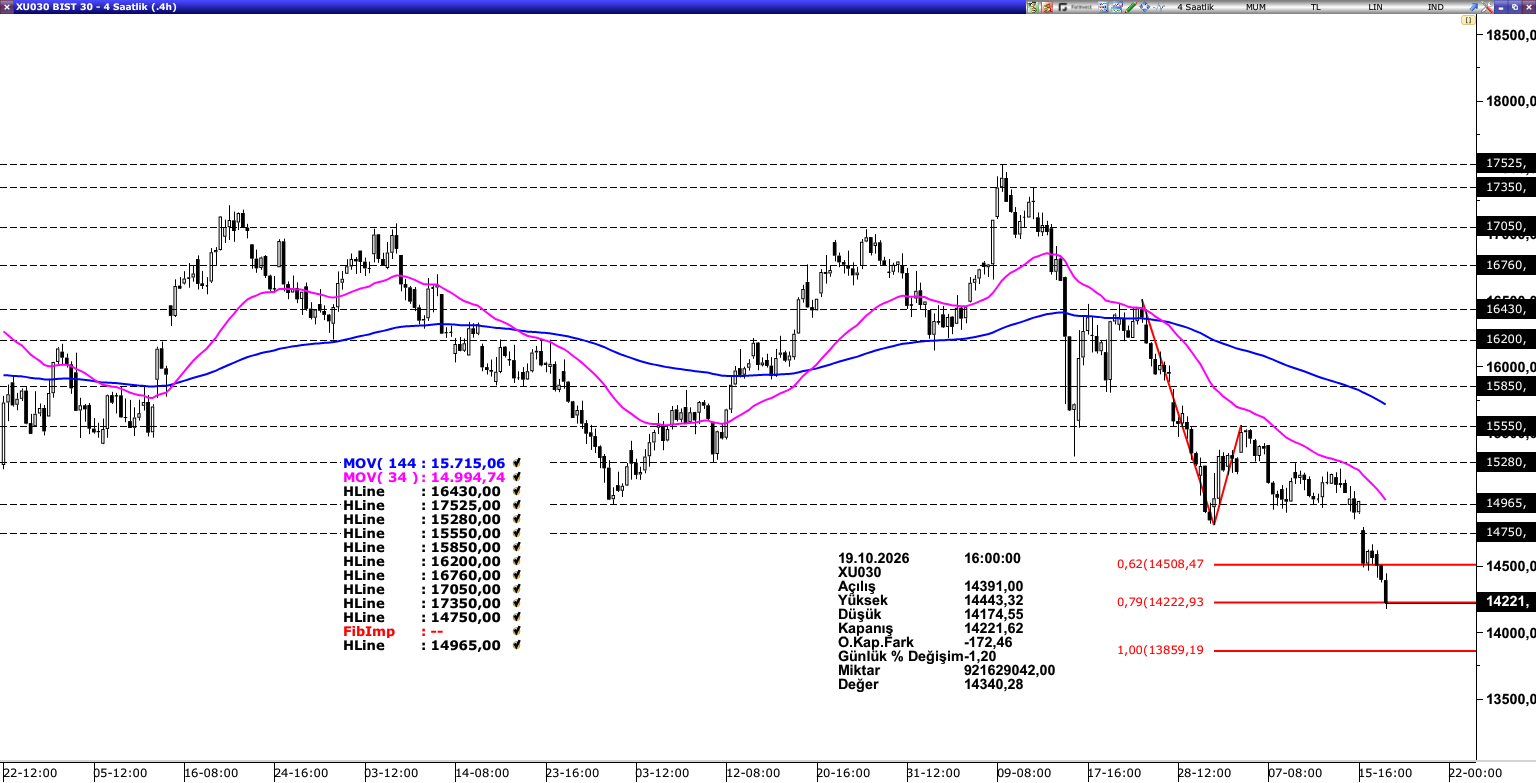Open the 4 Saatlik period selector
1536x783 pixels.
pos(1195,7)
